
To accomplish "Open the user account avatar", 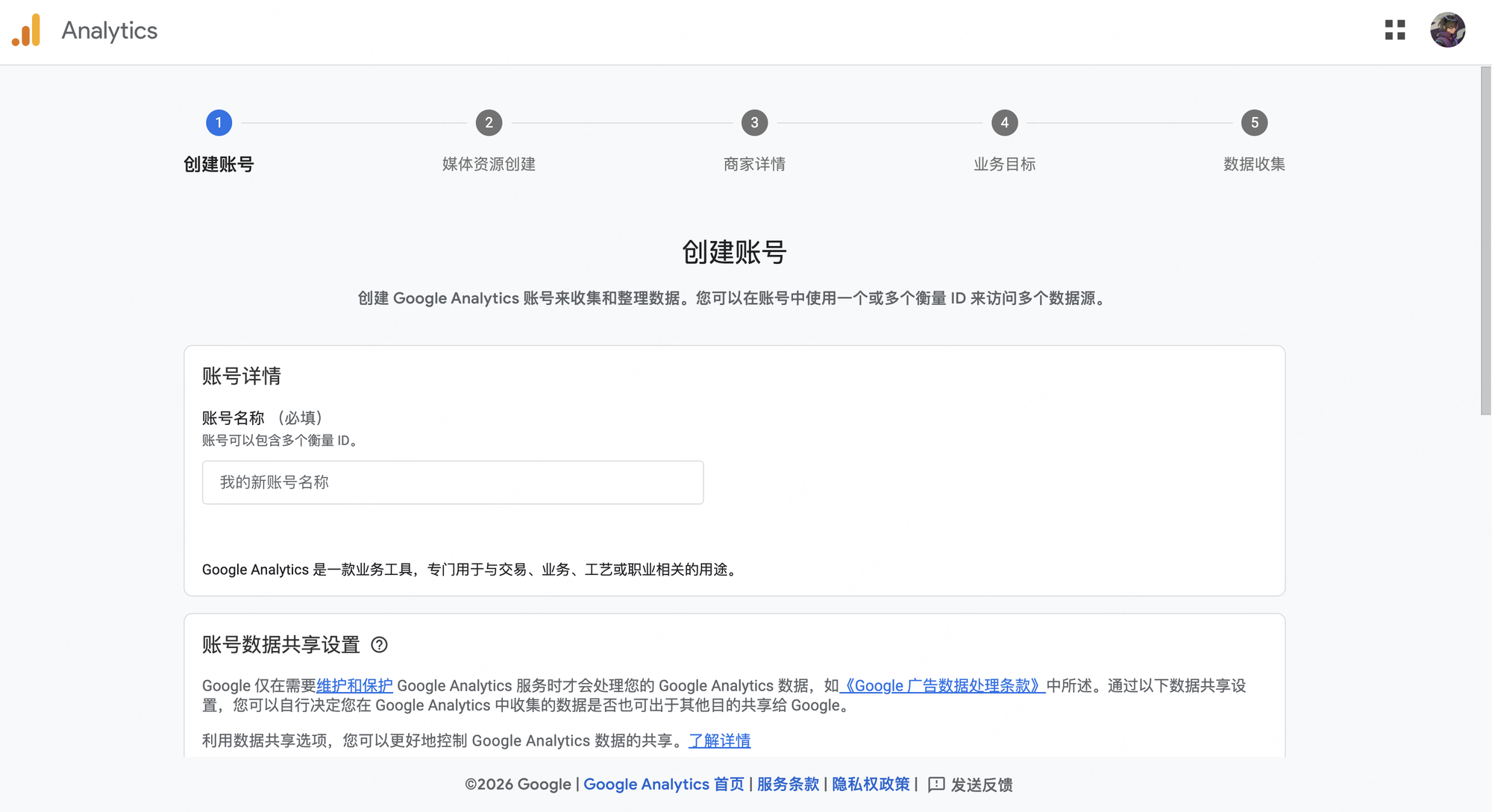I will point(1447,30).
